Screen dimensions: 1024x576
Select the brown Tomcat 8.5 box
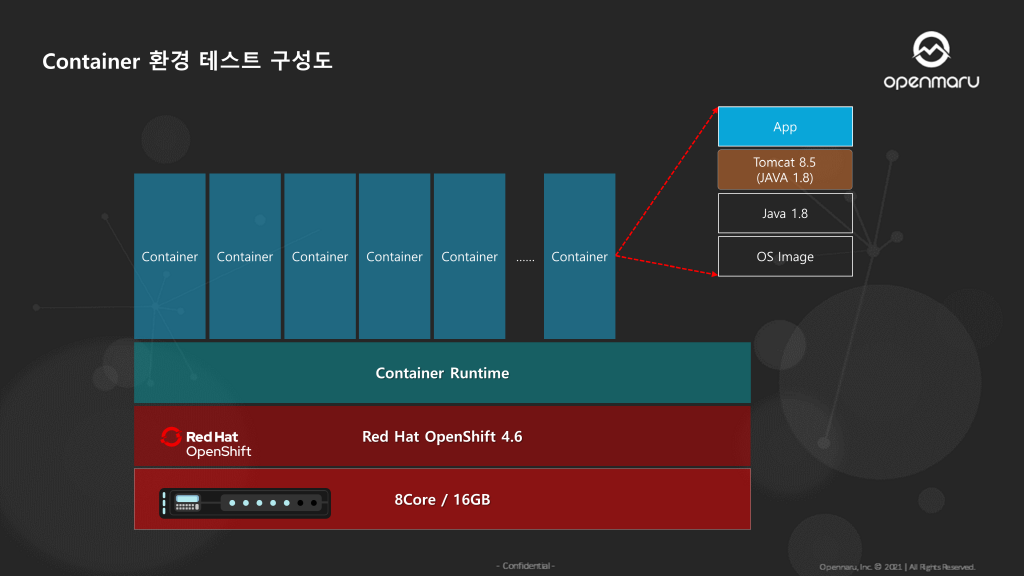click(785, 170)
